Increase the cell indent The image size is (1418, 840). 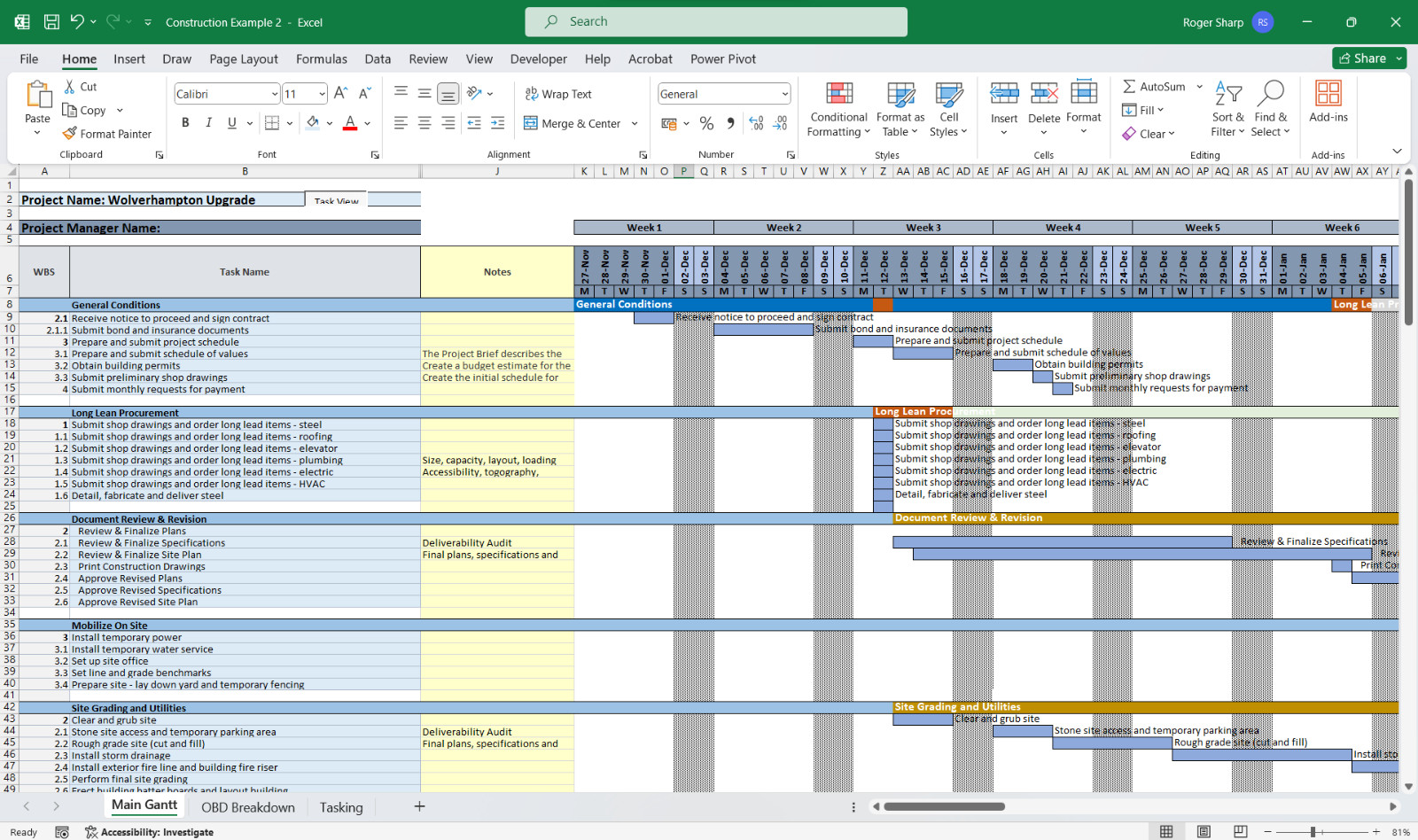pos(498,123)
